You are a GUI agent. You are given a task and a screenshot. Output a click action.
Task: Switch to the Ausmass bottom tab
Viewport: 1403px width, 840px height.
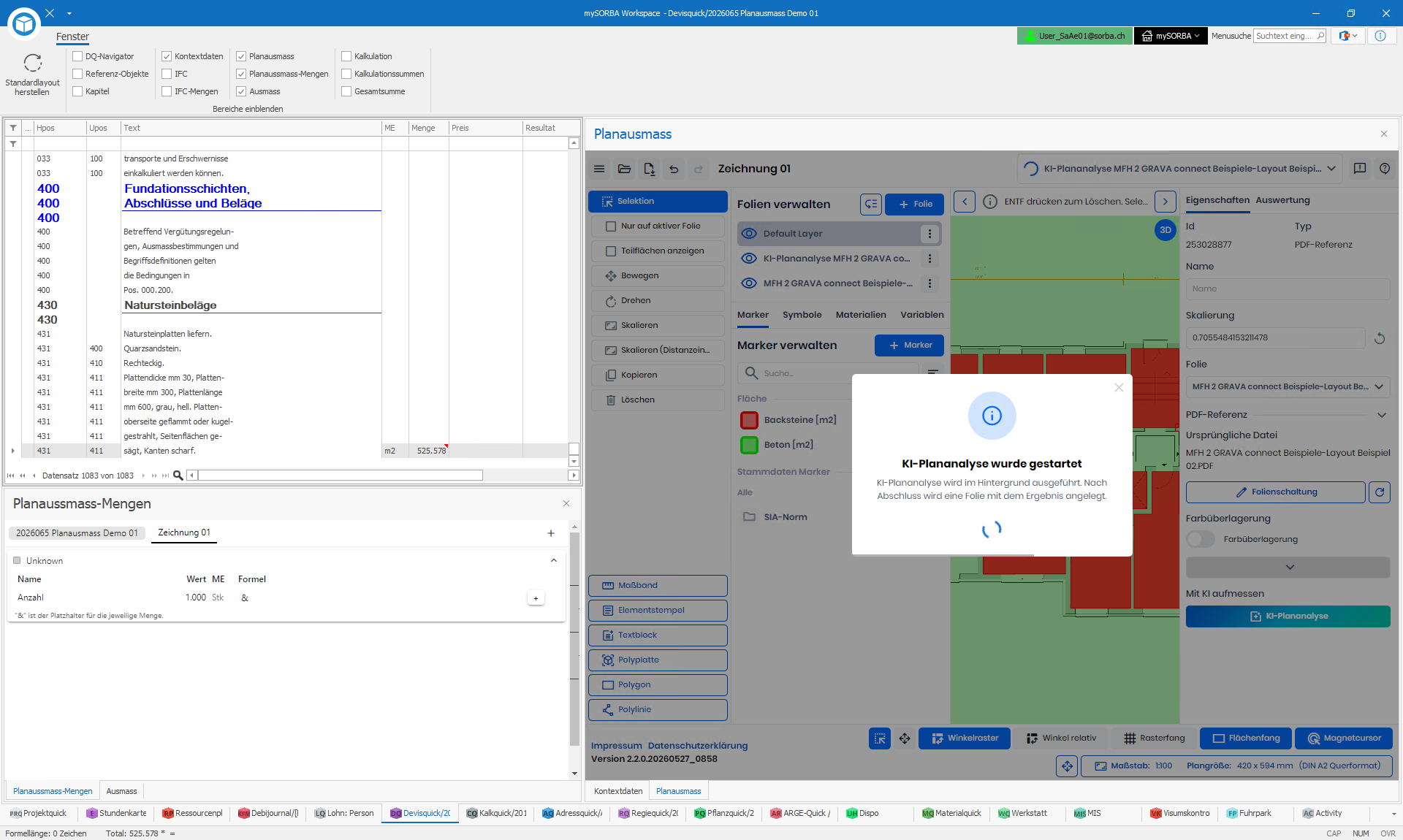(121, 791)
